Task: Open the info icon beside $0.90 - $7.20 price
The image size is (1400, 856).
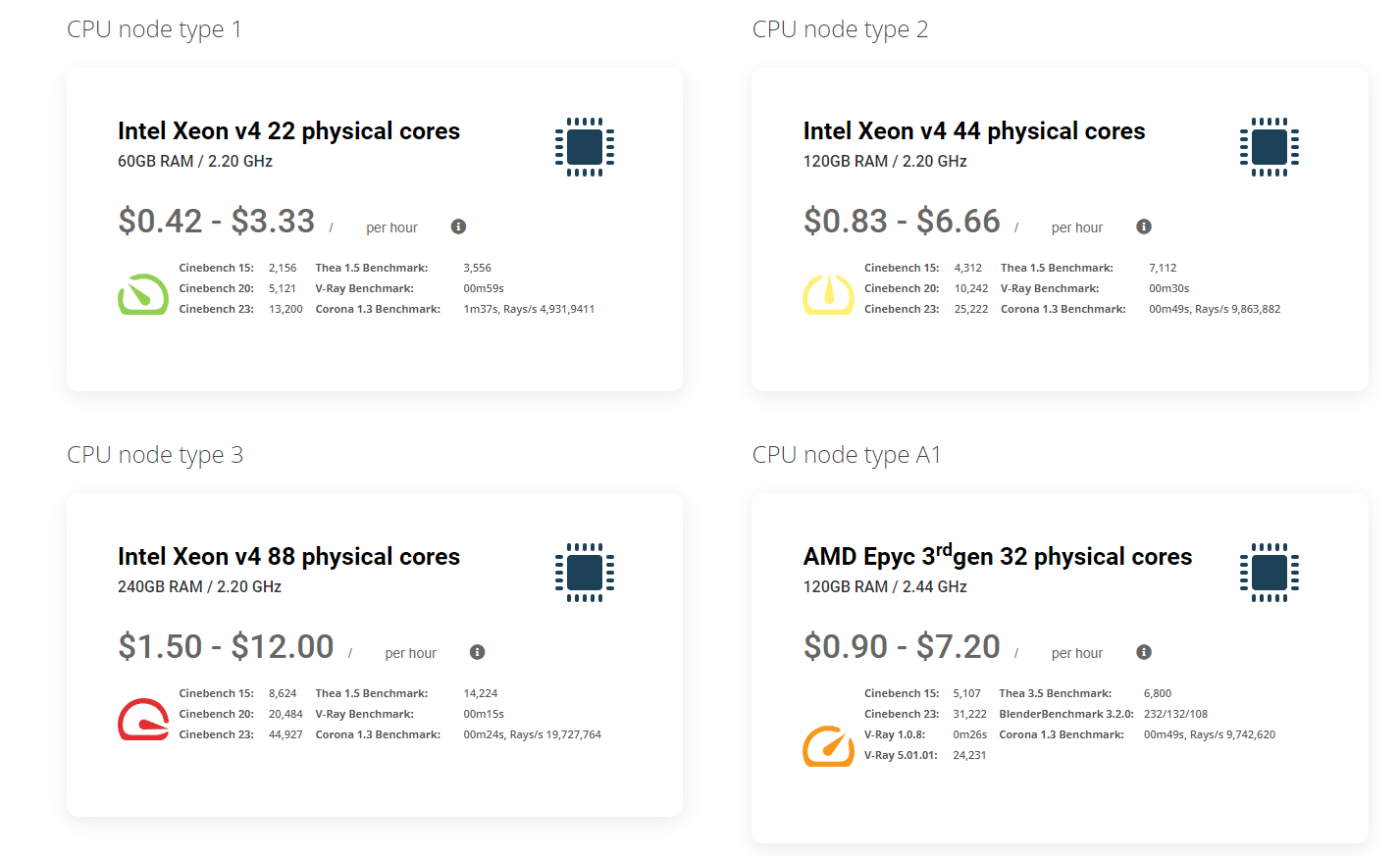Action: [1144, 652]
